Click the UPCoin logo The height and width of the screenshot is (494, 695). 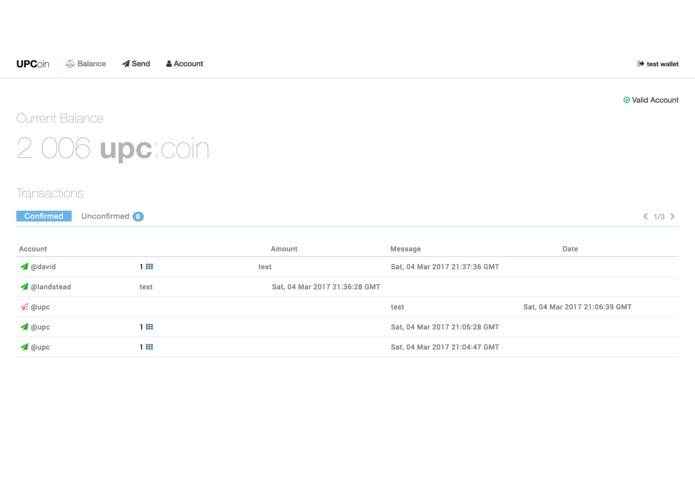(x=33, y=64)
